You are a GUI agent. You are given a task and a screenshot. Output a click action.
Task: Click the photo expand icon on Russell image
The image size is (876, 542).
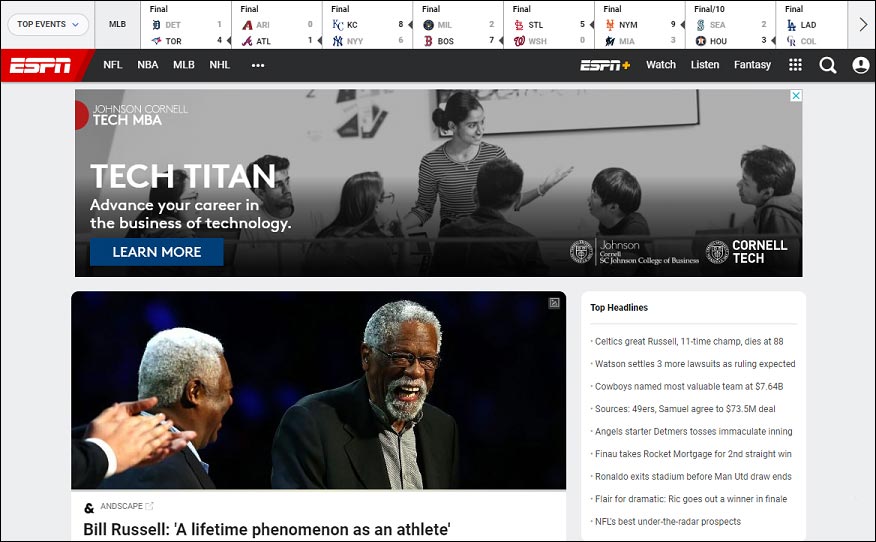554,303
